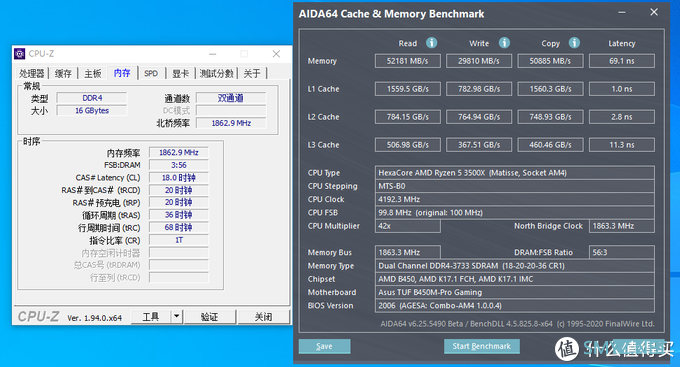Click the L1 Cache latency 1.0 ns
Screen dimensions: 680x367
coord(621,89)
